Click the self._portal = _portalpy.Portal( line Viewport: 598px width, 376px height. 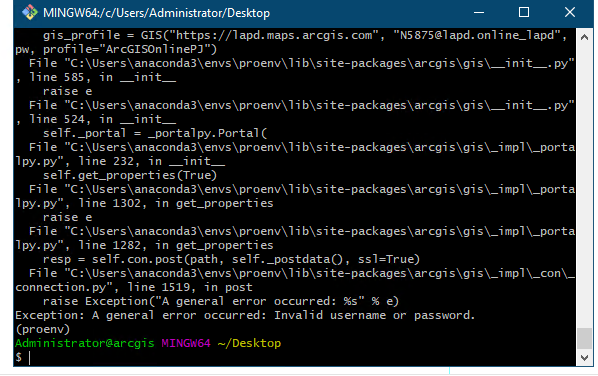pos(155,133)
